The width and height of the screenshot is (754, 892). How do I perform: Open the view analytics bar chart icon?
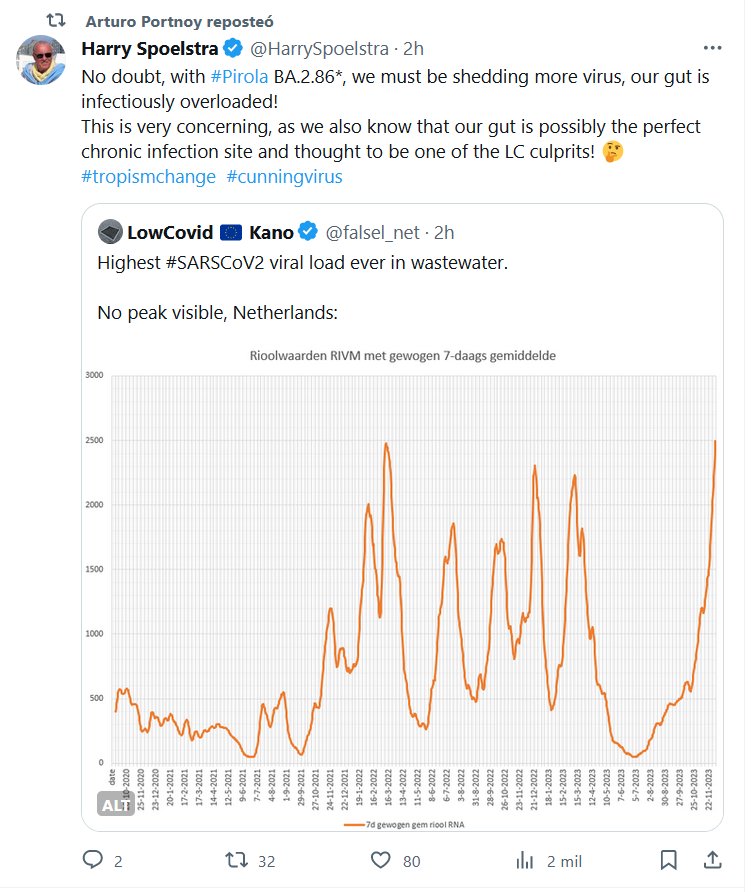[524, 860]
